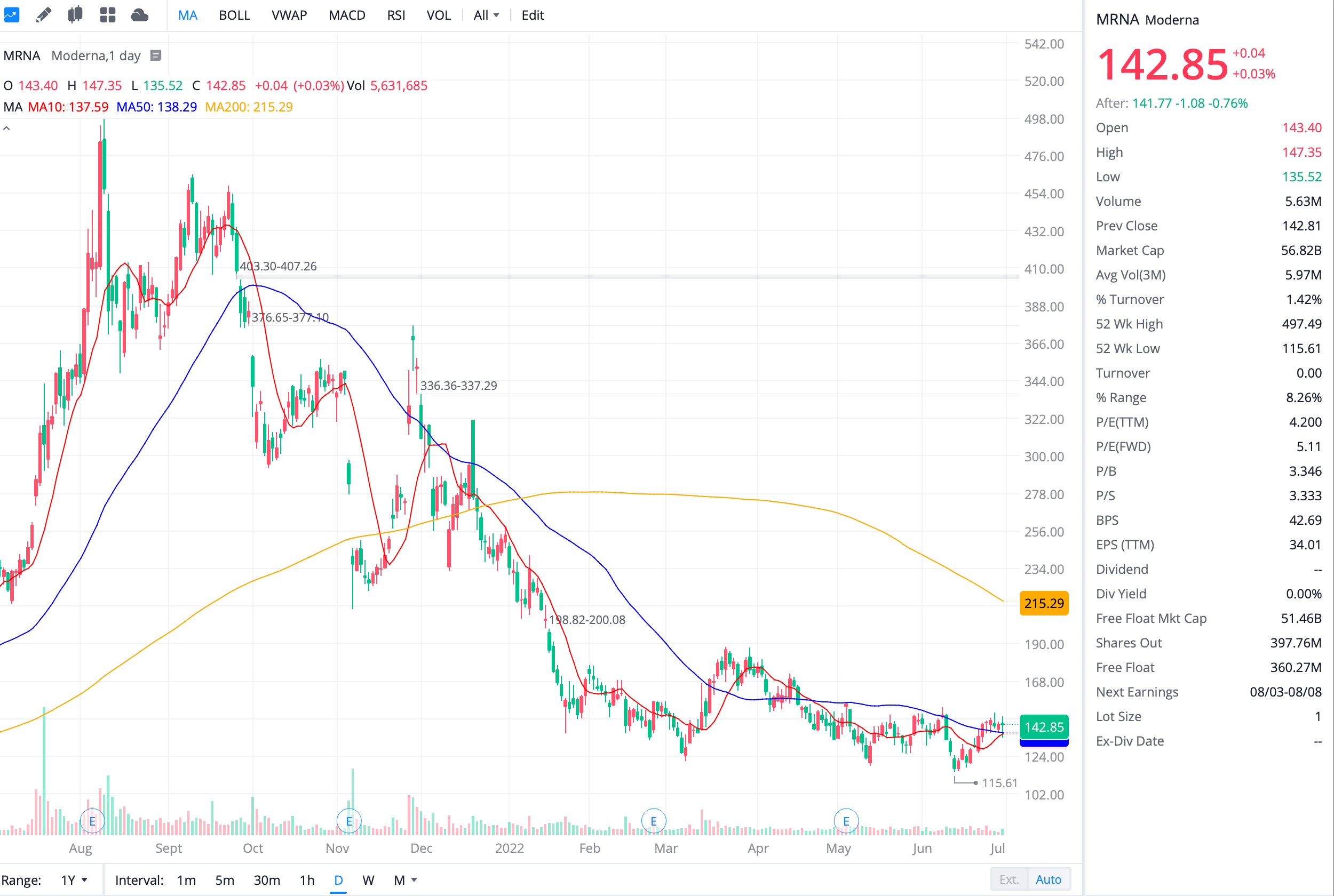Toggle the MA indicator

click(187, 15)
